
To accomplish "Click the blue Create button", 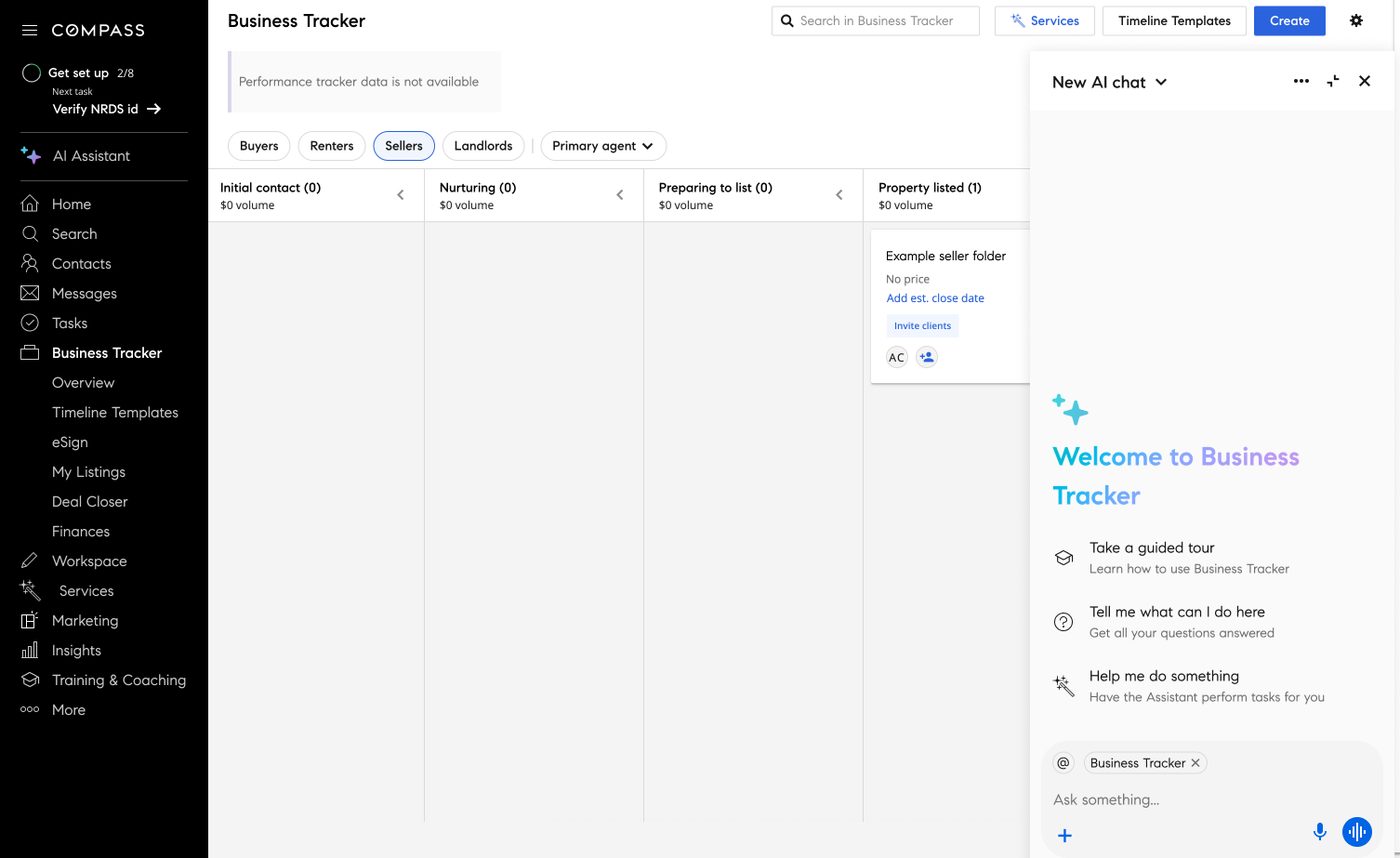I will coord(1289,21).
